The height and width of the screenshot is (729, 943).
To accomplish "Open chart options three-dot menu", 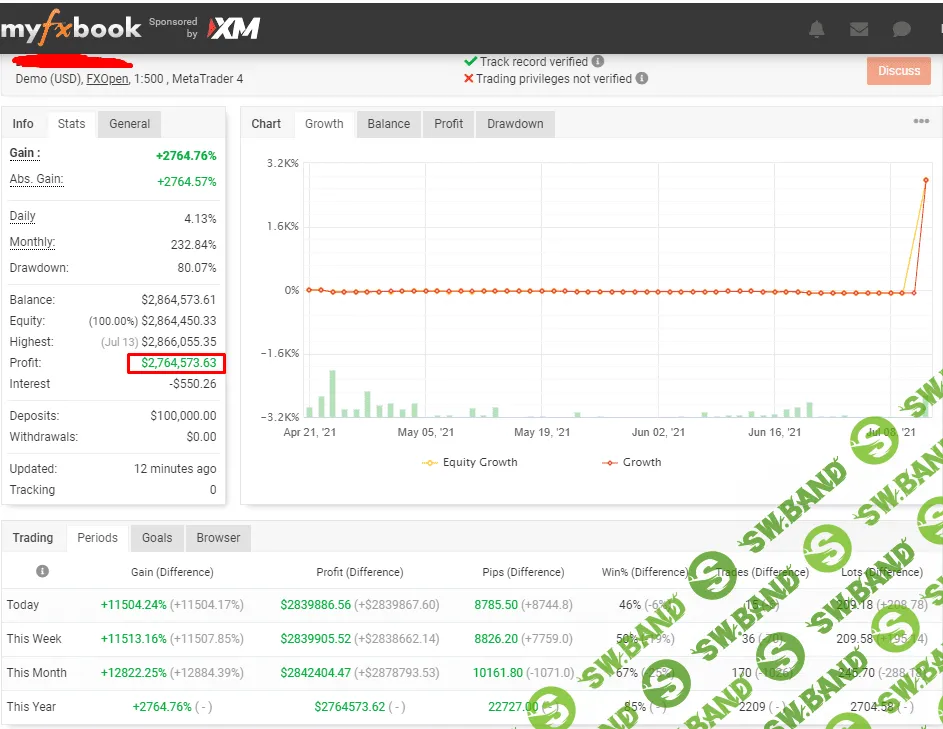I will click(921, 122).
